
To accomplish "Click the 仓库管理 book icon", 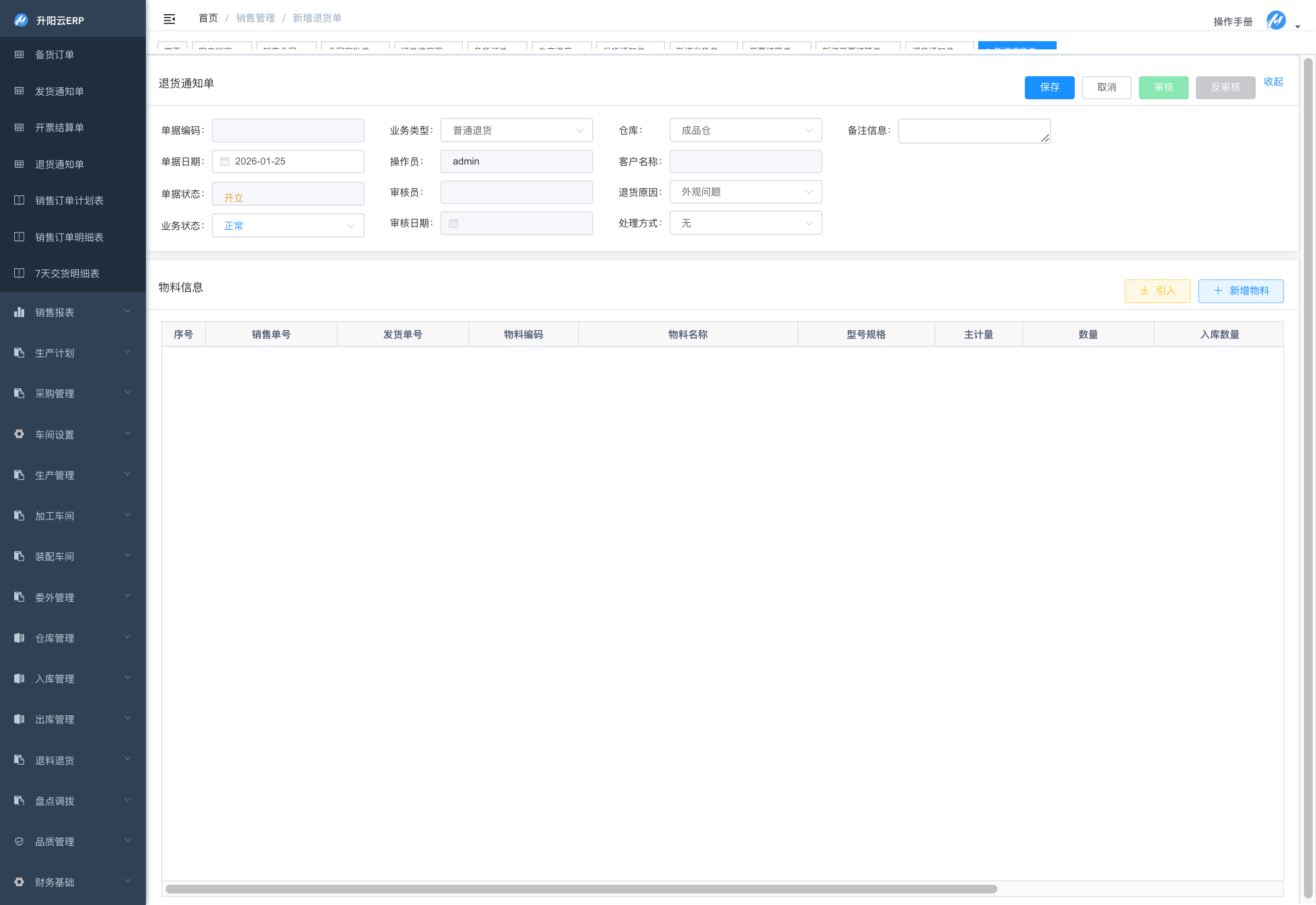I will pos(19,638).
